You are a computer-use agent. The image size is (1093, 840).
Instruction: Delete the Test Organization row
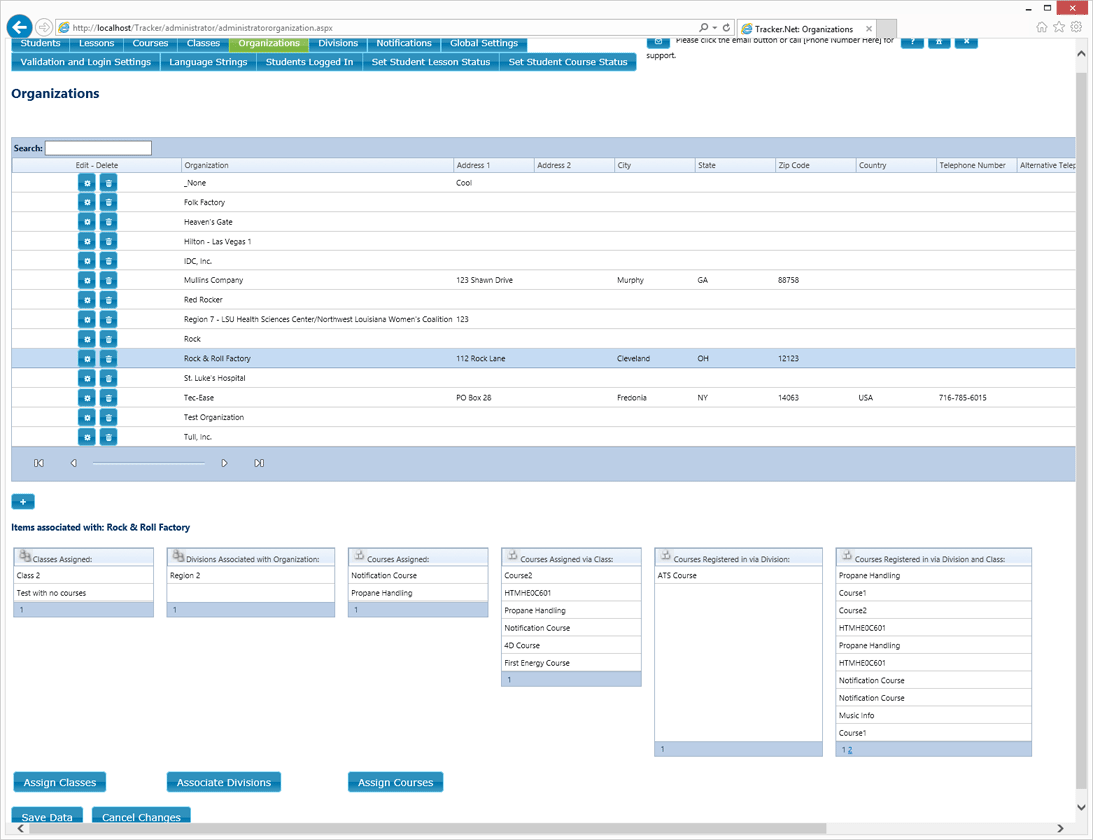tap(108, 417)
